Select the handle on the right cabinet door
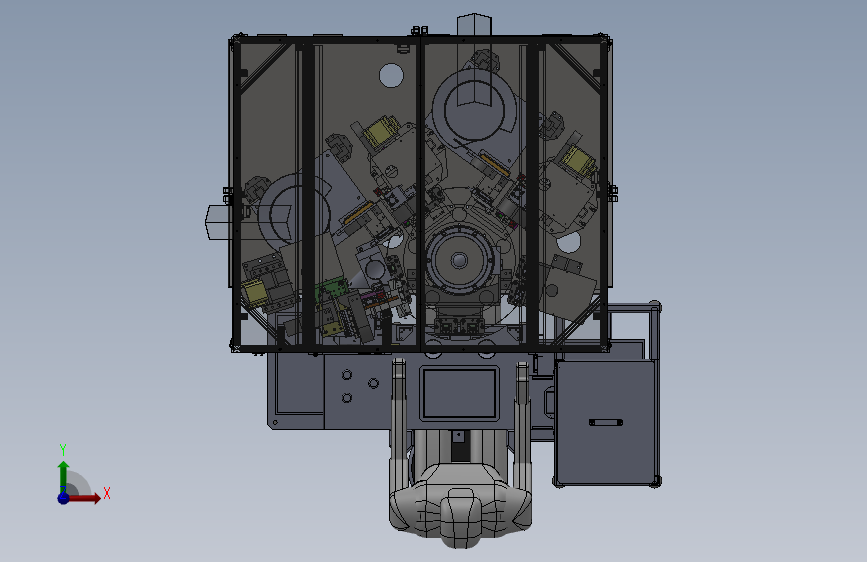The image size is (867, 562). click(x=605, y=423)
